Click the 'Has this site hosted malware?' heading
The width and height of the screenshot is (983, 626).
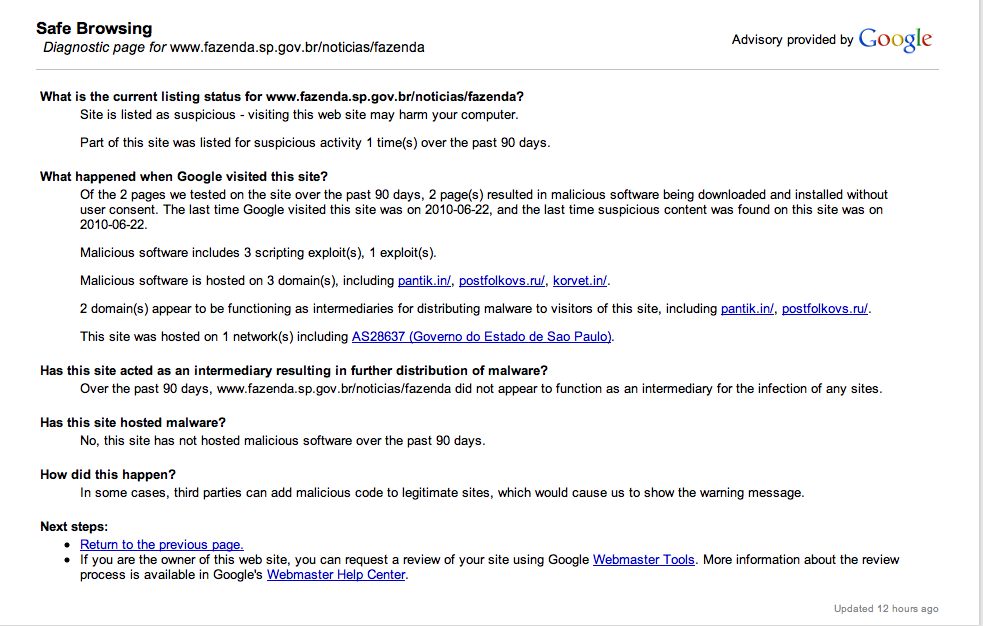(133, 423)
